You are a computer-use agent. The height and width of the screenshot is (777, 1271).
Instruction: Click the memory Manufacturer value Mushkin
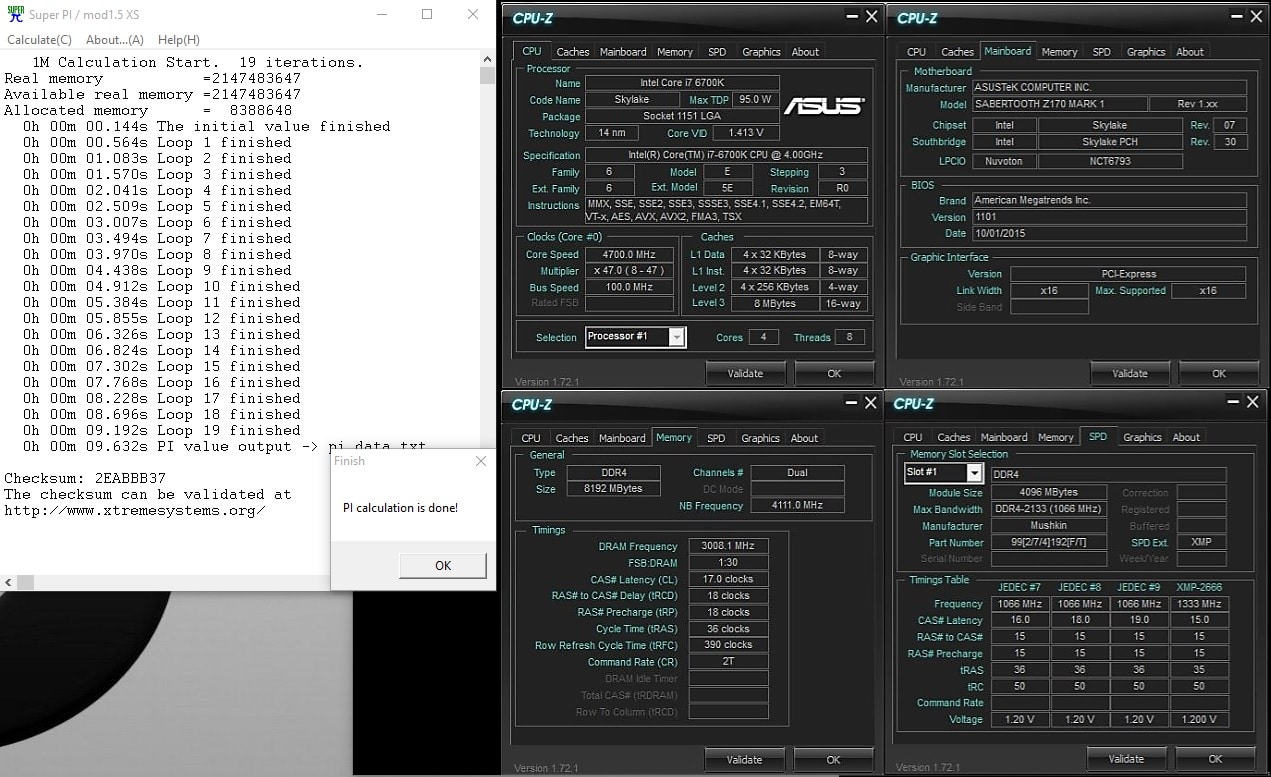pos(1048,526)
